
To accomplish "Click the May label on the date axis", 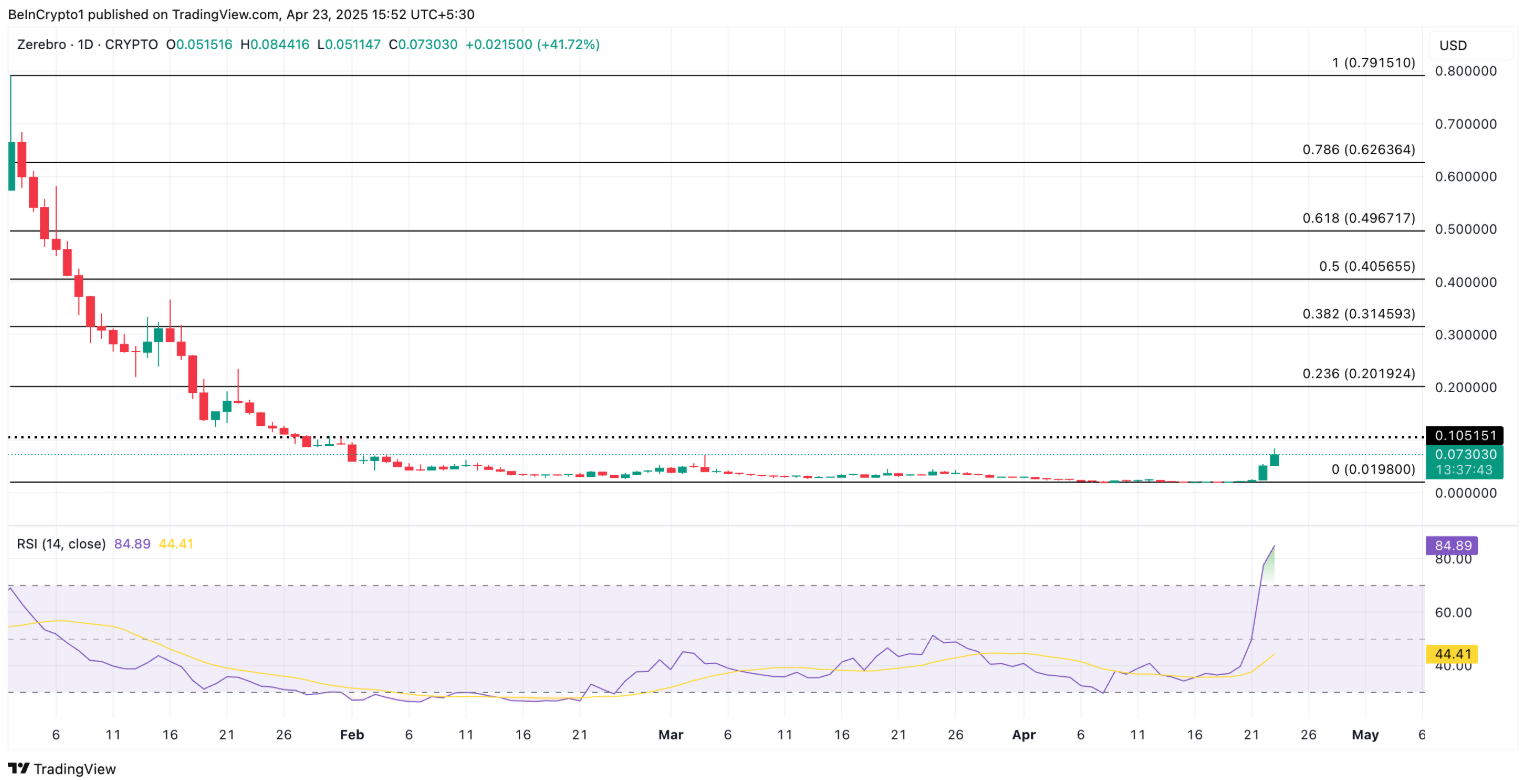I will tap(1365, 734).
